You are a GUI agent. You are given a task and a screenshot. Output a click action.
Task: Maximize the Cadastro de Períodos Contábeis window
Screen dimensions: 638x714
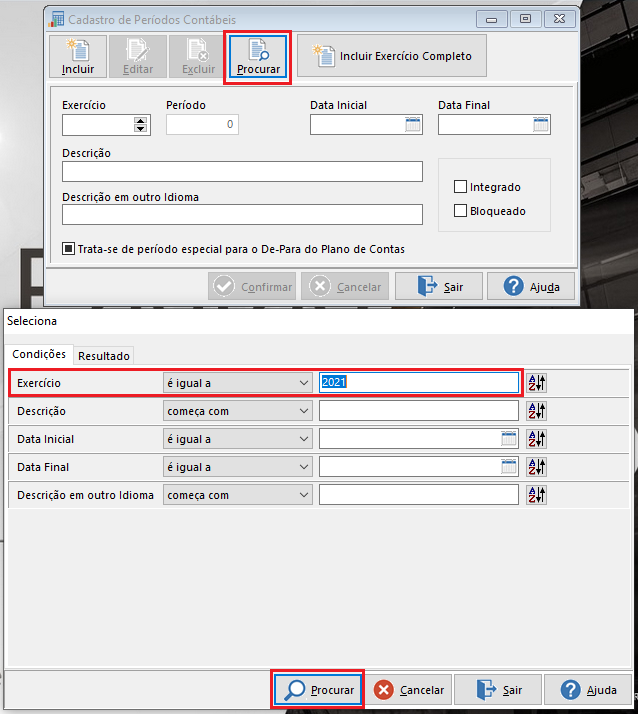click(526, 19)
